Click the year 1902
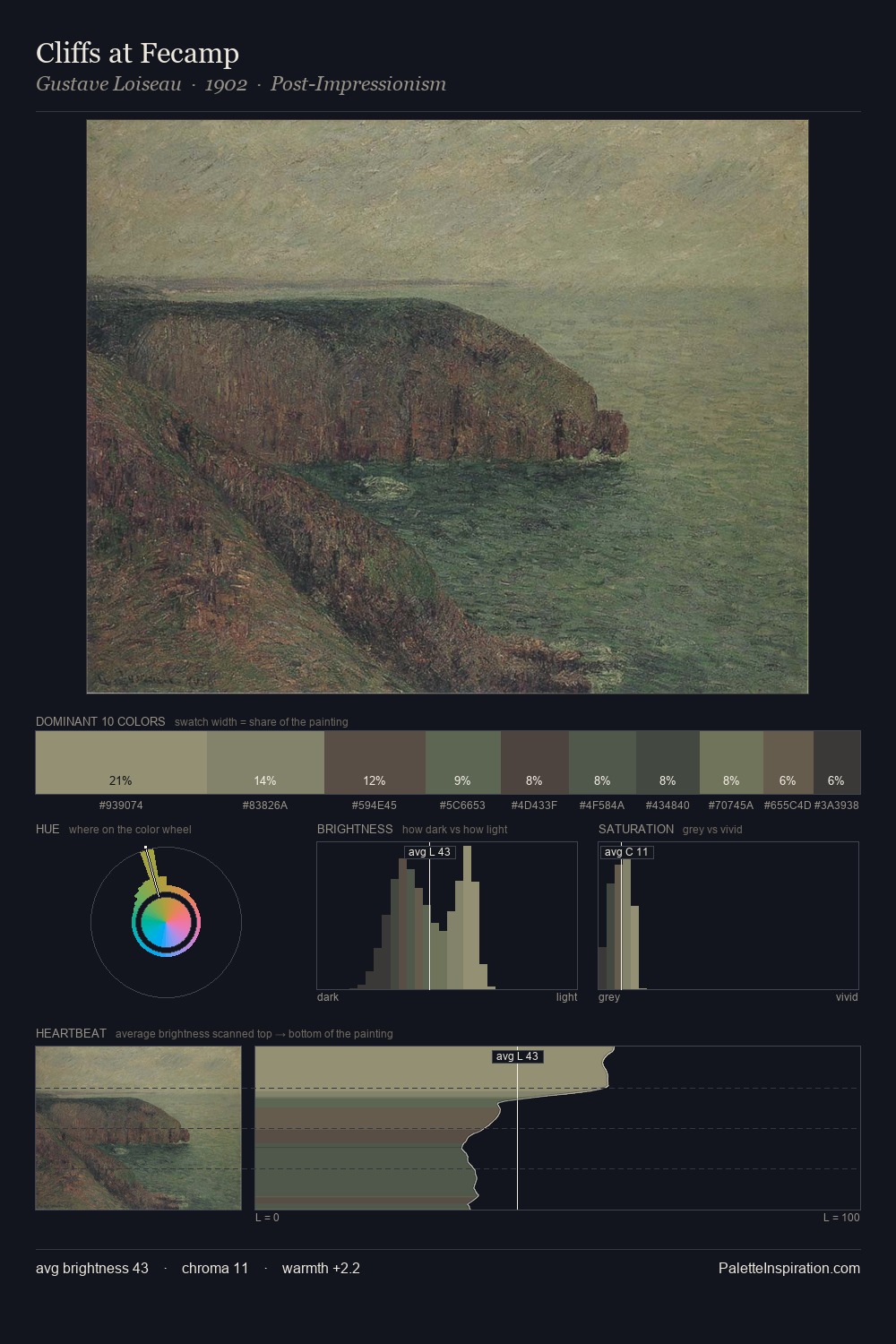 (x=226, y=84)
